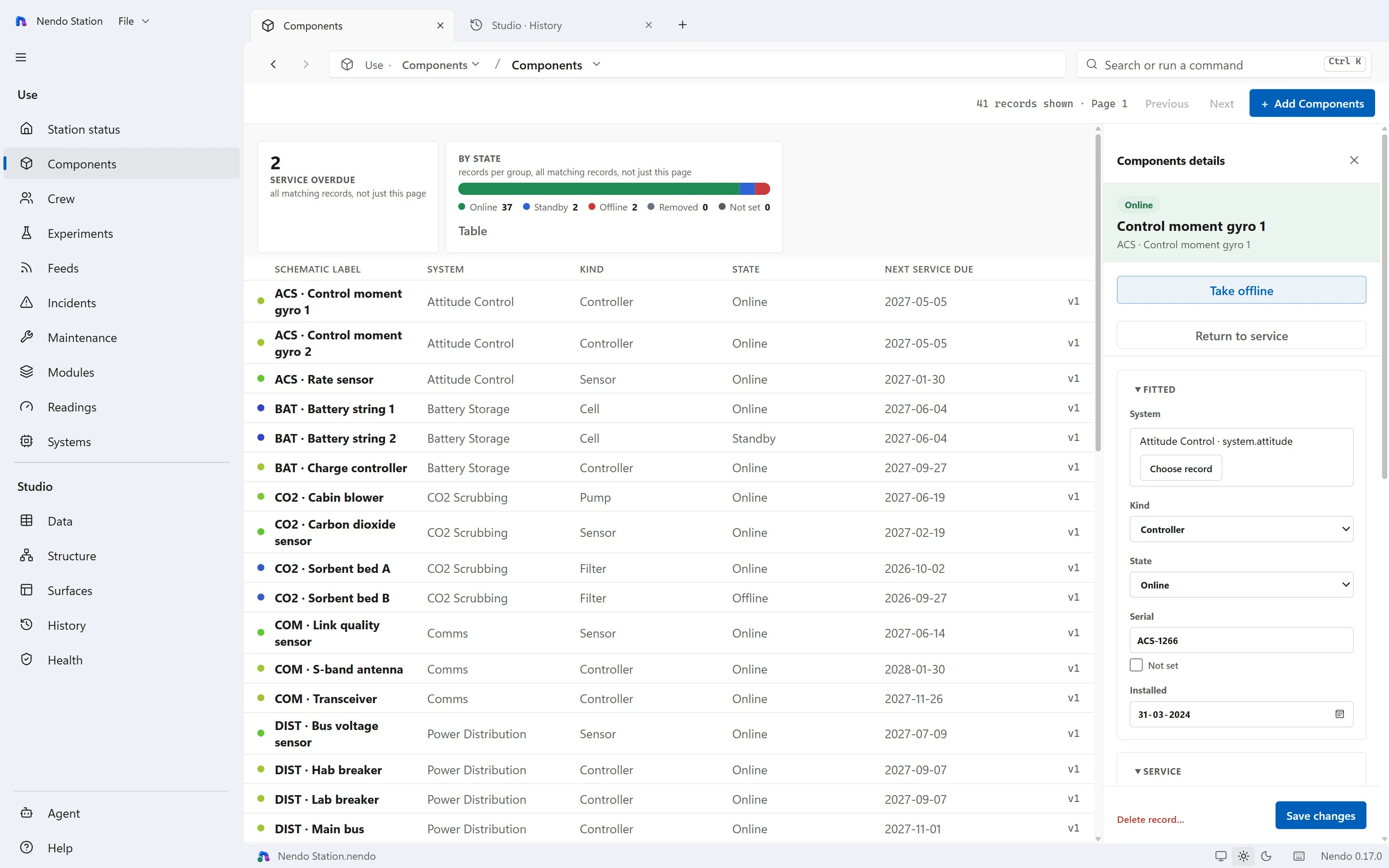Select light theme sun icon
1389x868 pixels.
1243,856
